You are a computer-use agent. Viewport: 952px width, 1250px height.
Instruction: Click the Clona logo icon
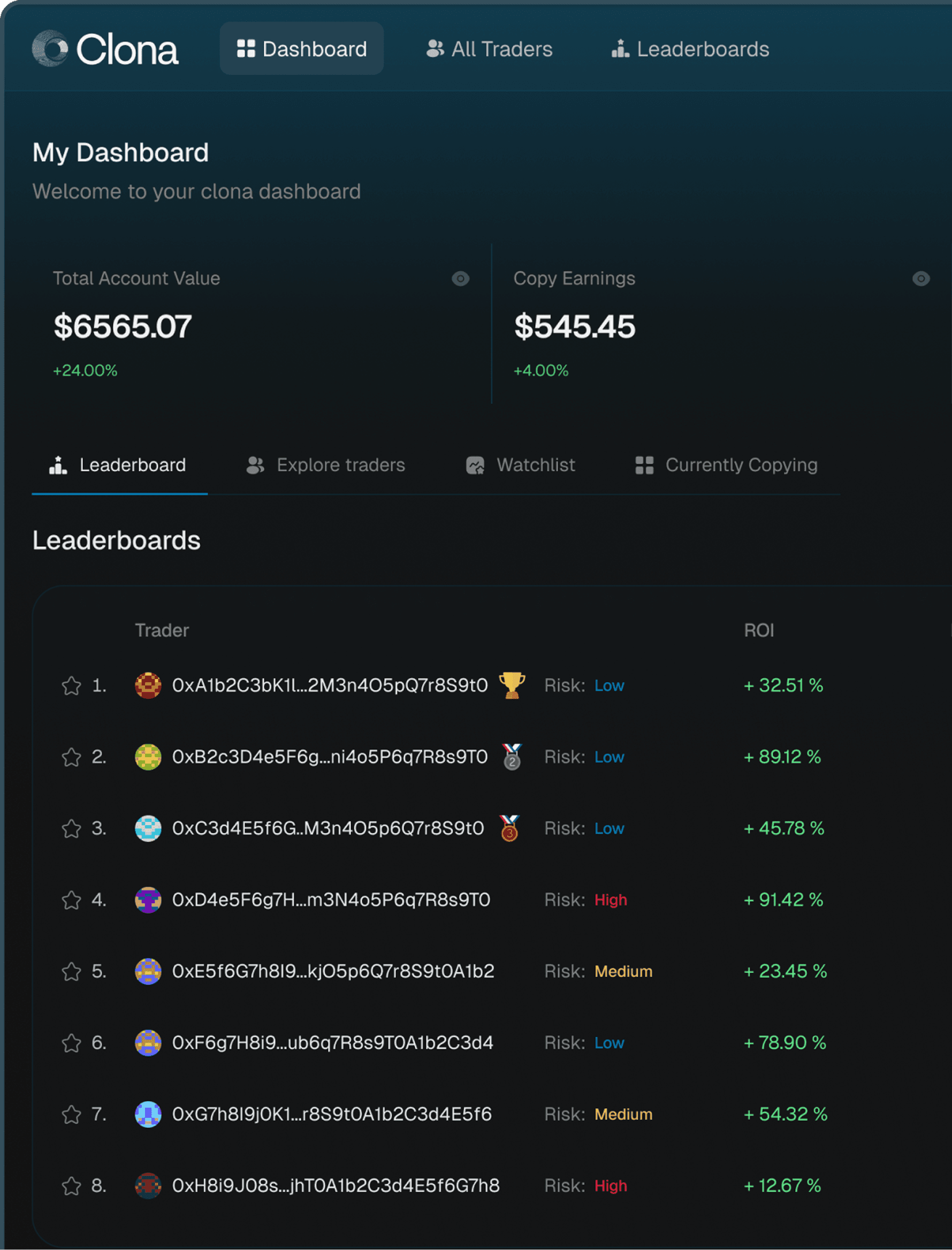point(50,49)
